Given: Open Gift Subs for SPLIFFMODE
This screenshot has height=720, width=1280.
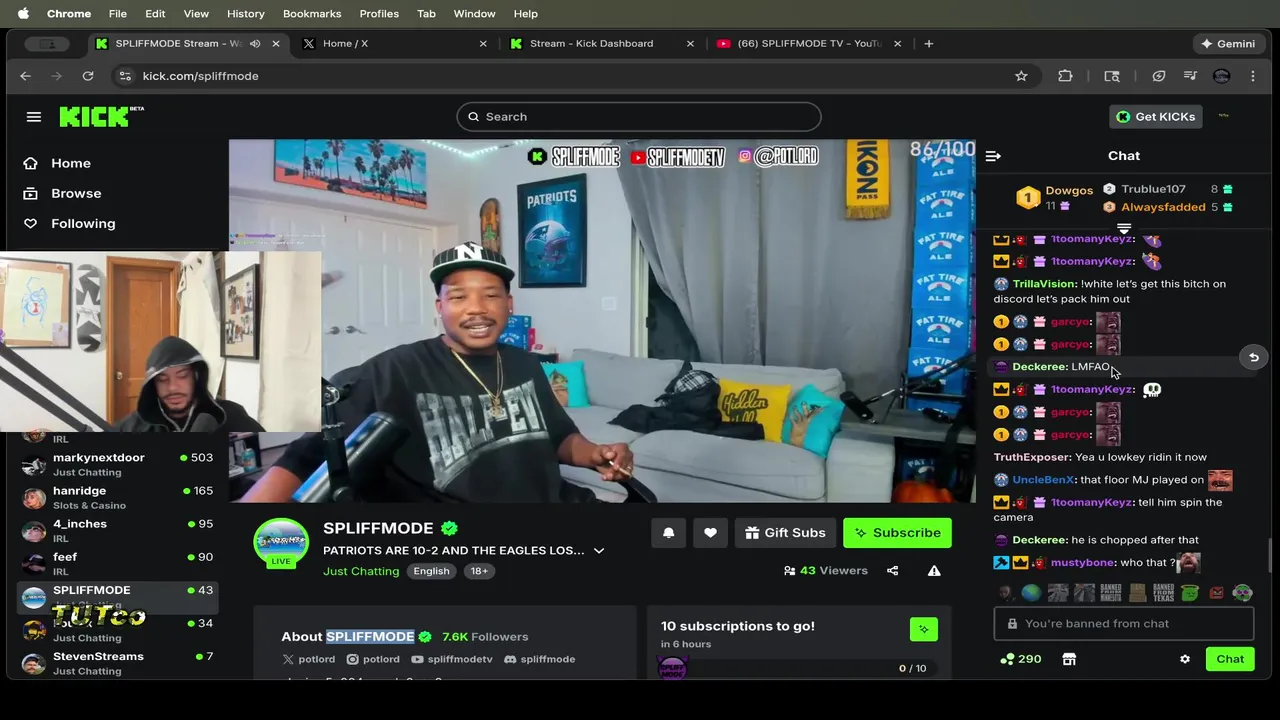Looking at the screenshot, I should coord(785,533).
